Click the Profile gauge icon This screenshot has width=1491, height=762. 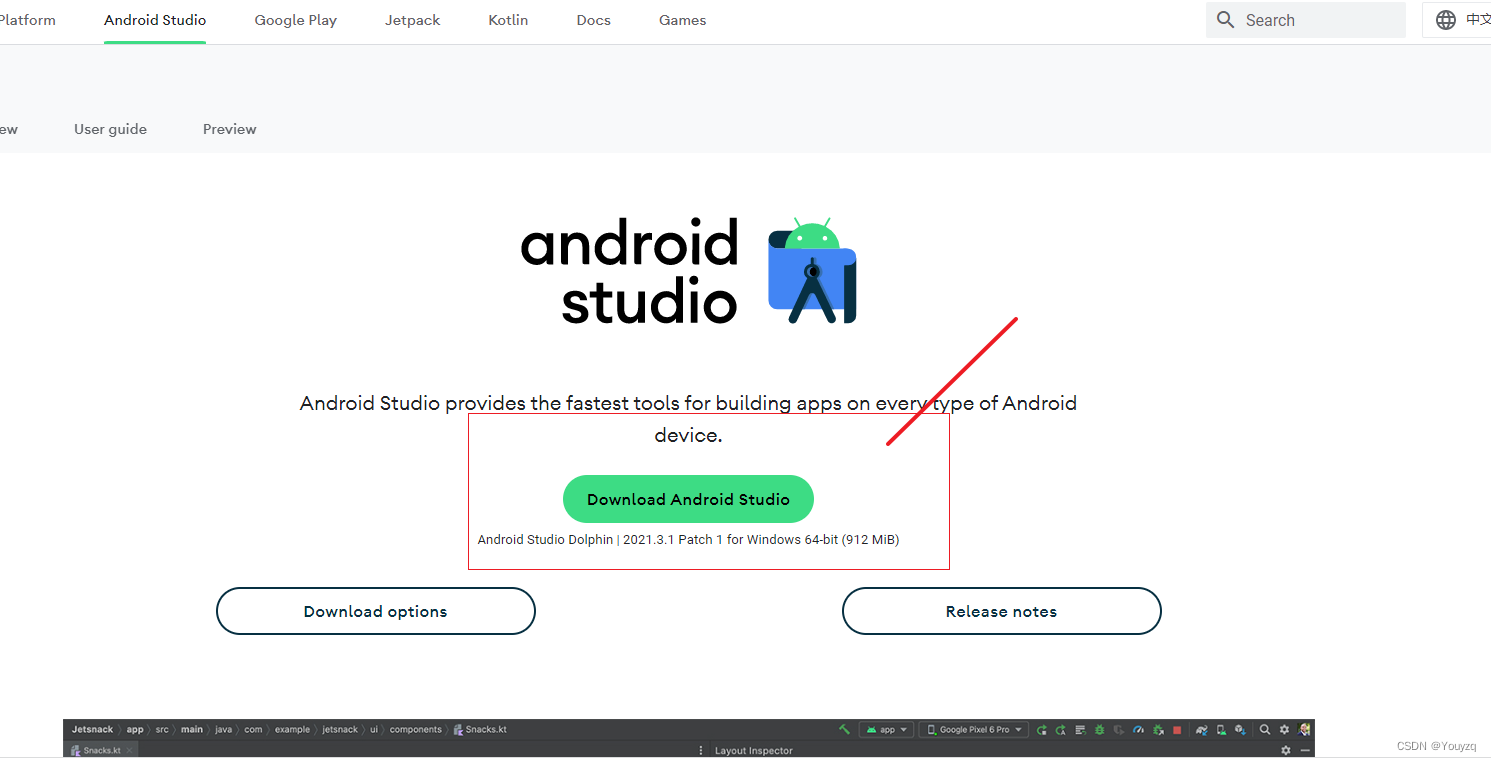pos(1138,730)
